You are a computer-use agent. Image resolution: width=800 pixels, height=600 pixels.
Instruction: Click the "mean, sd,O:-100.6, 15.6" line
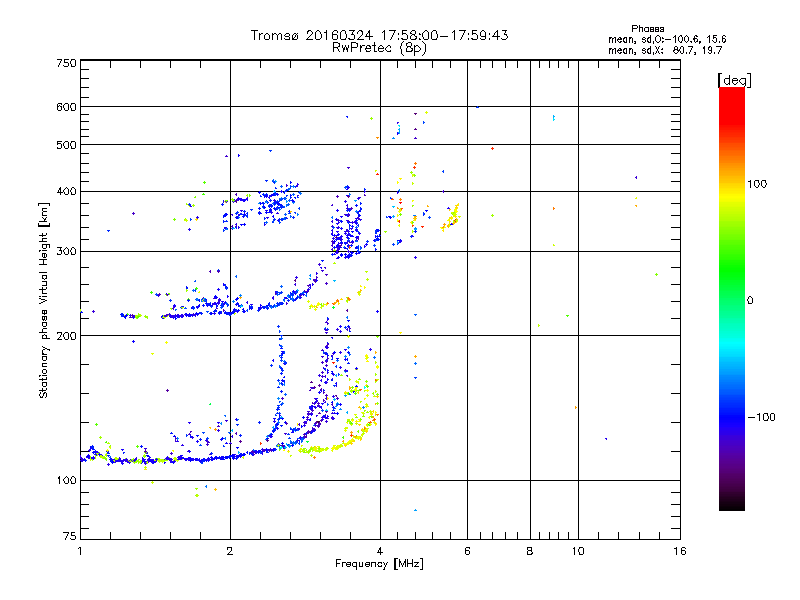click(667, 39)
